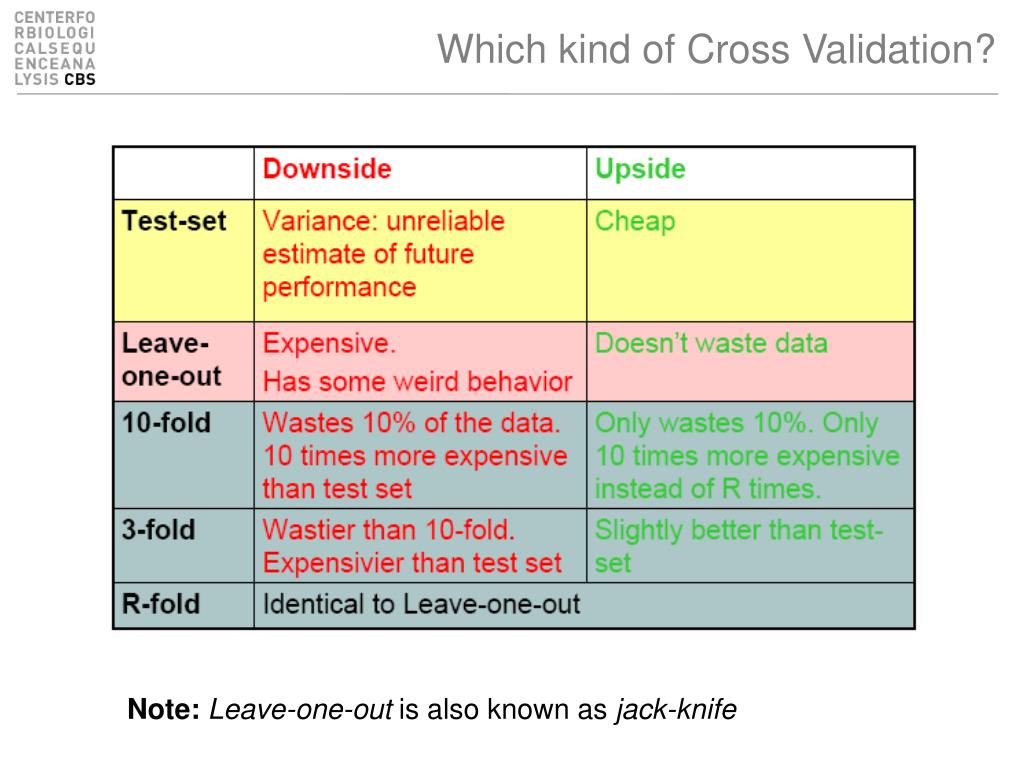
Task: Click the '3-fold' row label
Action: pyautogui.click(x=158, y=530)
